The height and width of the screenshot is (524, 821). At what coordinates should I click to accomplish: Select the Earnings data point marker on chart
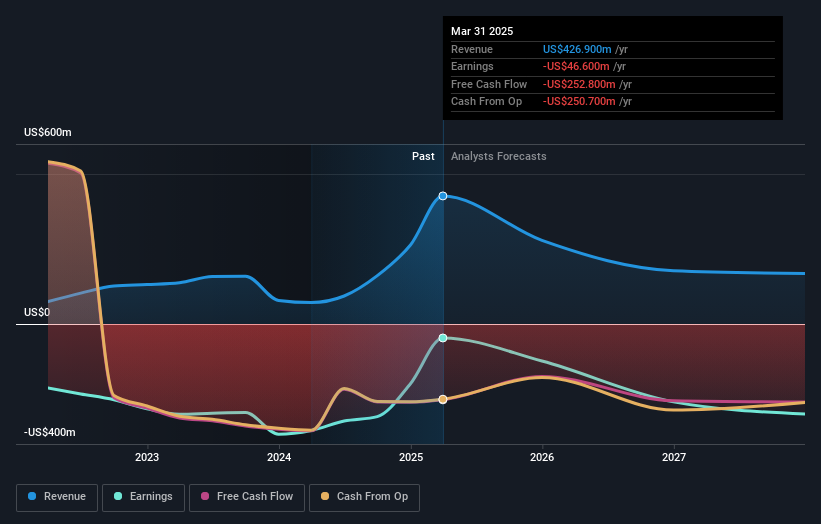coord(443,338)
